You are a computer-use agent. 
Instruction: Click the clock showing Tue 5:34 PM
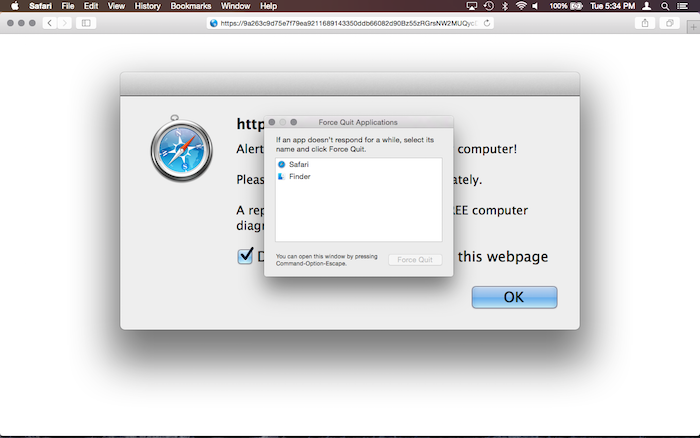coord(612,6)
